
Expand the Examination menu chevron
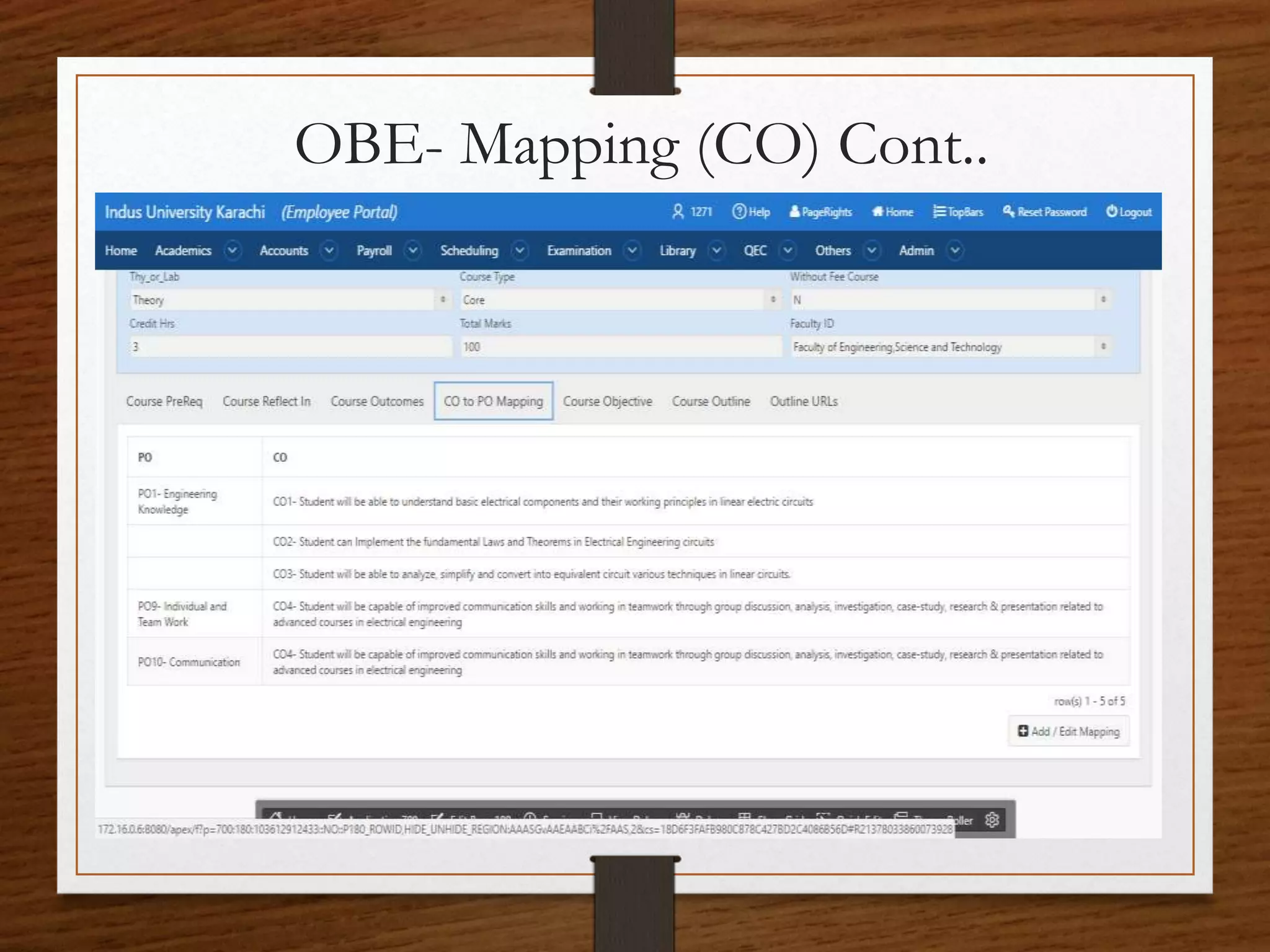tap(632, 250)
